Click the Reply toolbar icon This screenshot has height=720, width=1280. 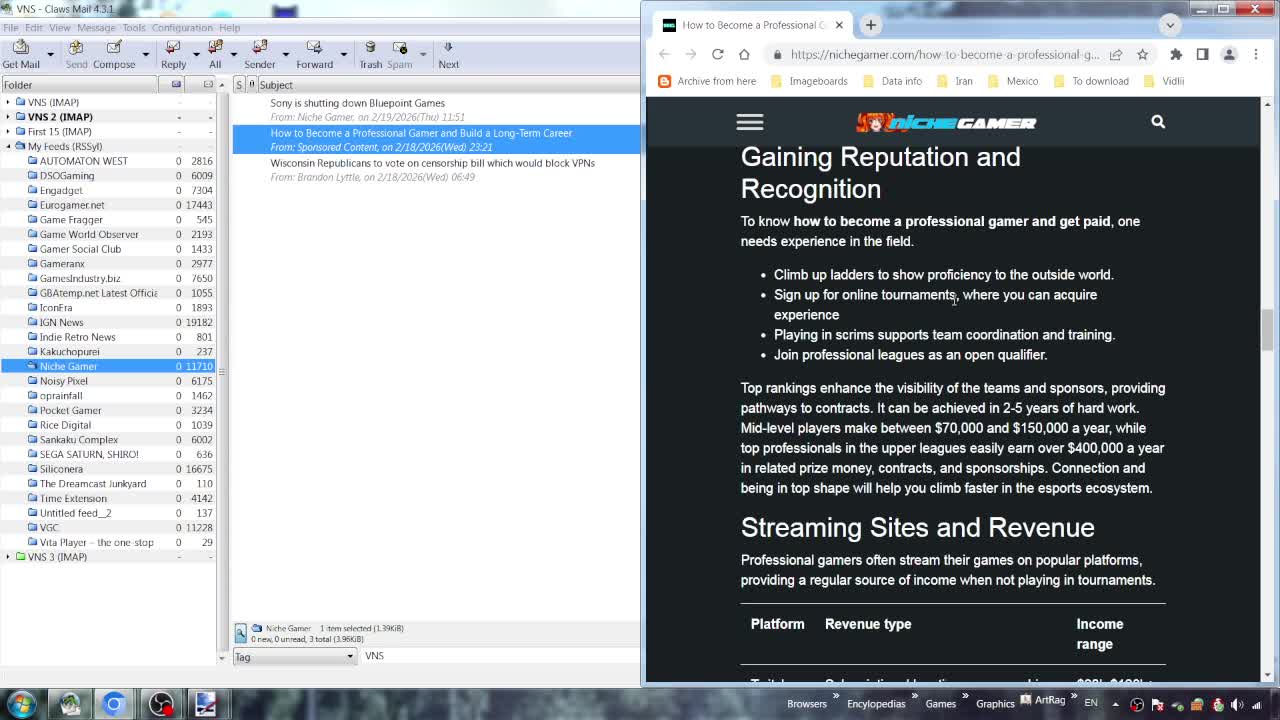coord(173,54)
